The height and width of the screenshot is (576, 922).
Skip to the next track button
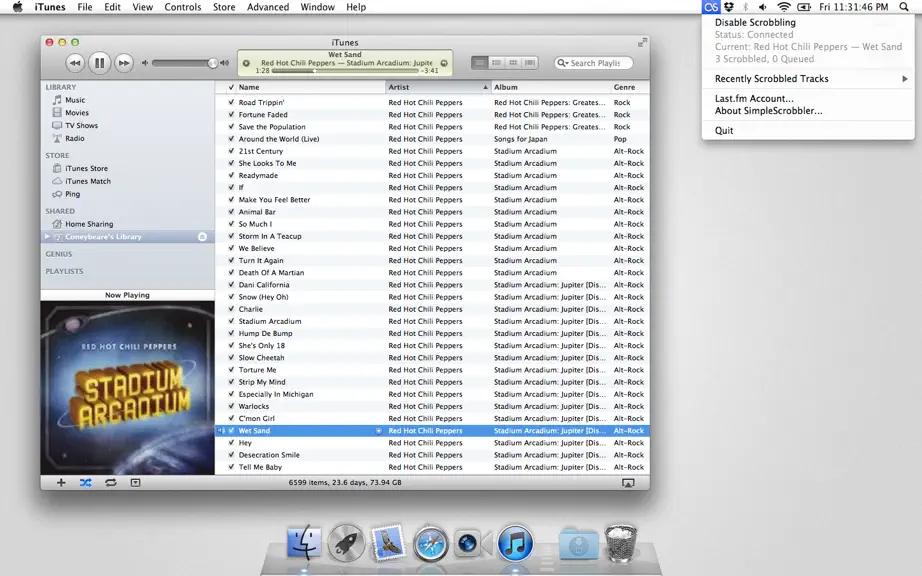(123, 63)
